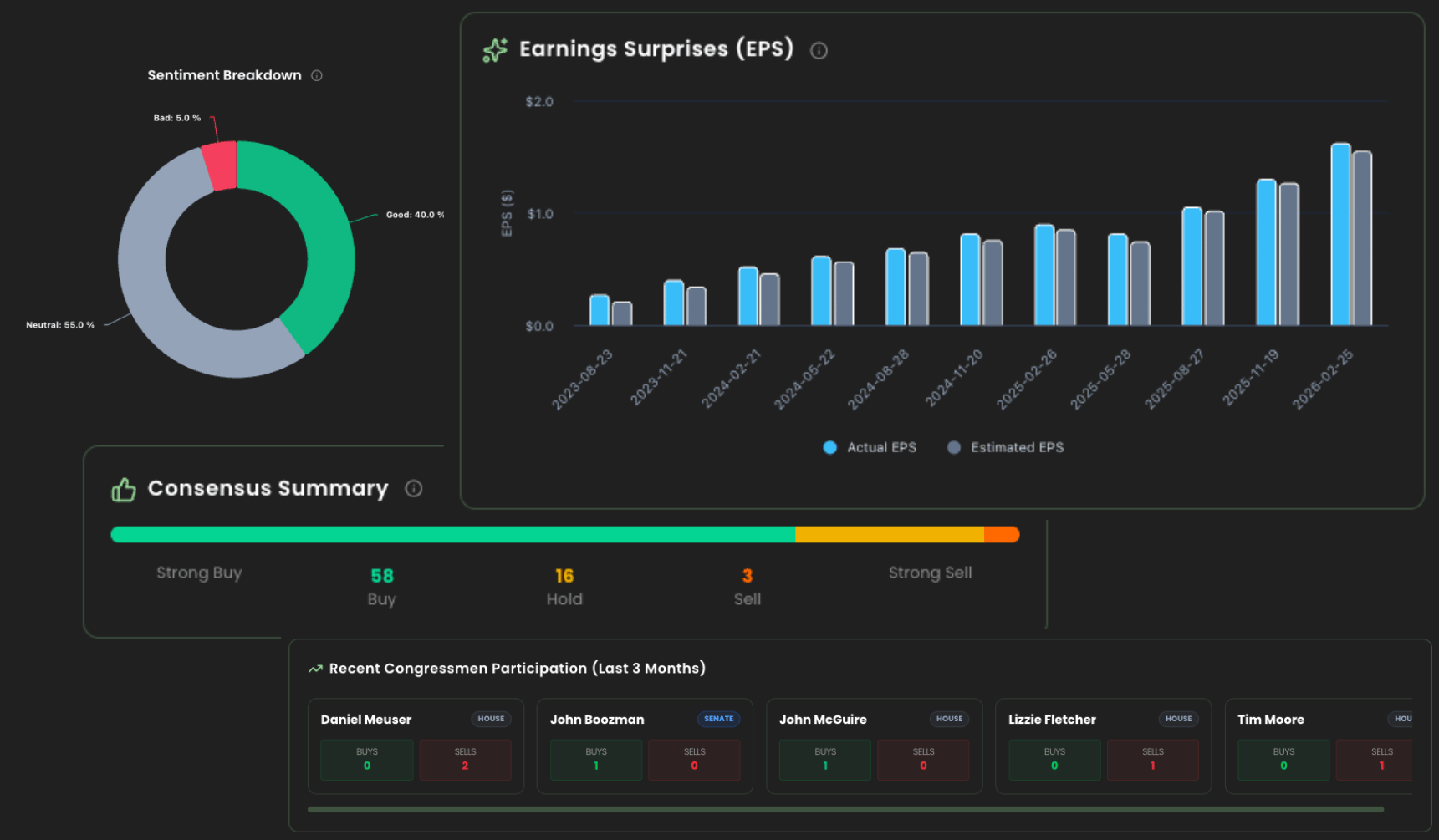
Task: Click the Estimated EPS bar for 2025-11-19
Action: click(x=1289, y=255)
